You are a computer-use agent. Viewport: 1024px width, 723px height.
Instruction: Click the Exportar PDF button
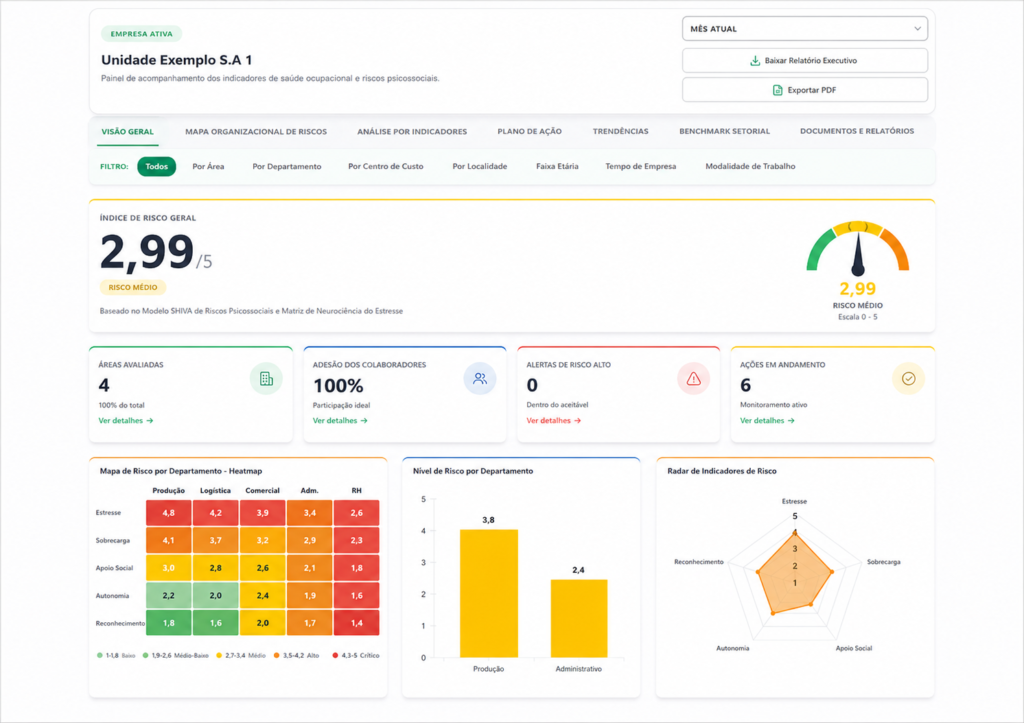pos(805,90)
